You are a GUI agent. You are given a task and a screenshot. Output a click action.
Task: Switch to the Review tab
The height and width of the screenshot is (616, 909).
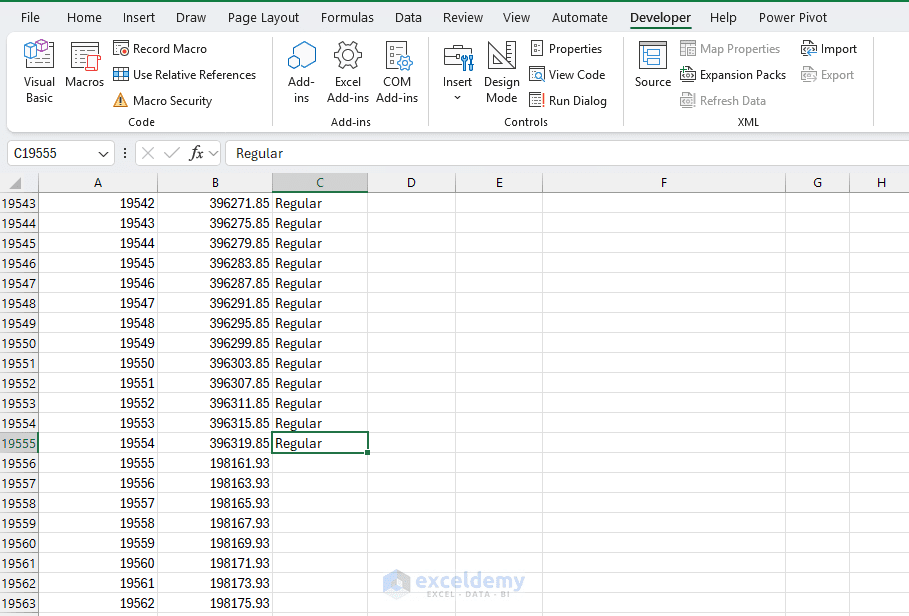point(463,17)
